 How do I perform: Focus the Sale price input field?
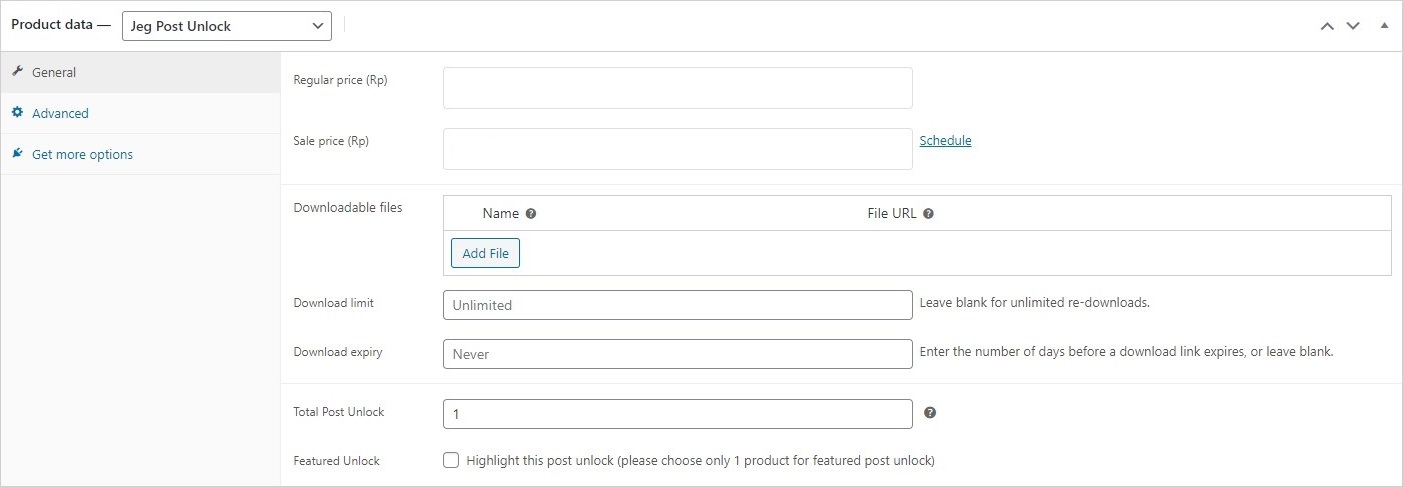(677, 149)
